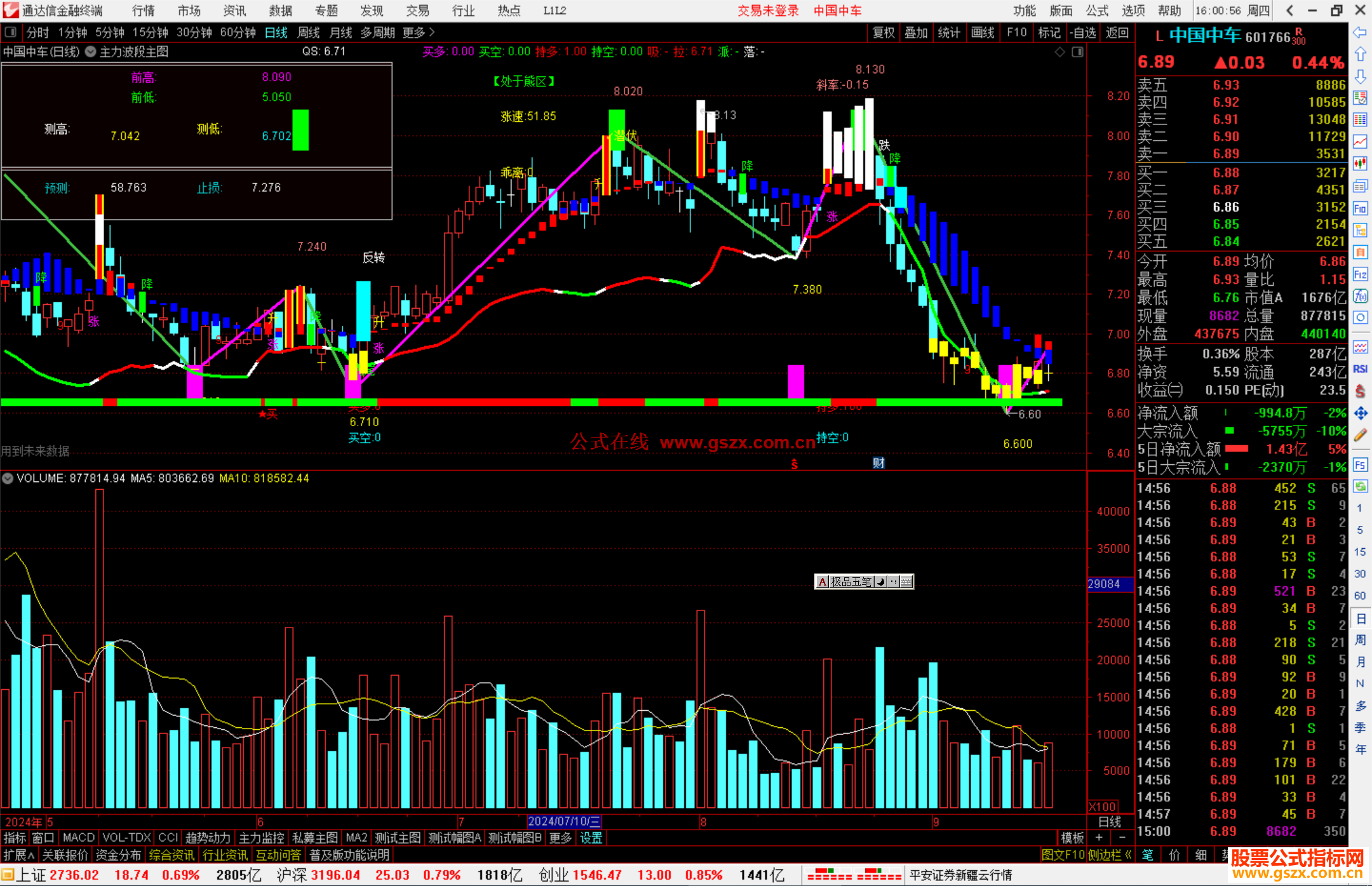Click the back arrow sidebar icon
Screen dimensions: 1372x886
(1360, 32)
